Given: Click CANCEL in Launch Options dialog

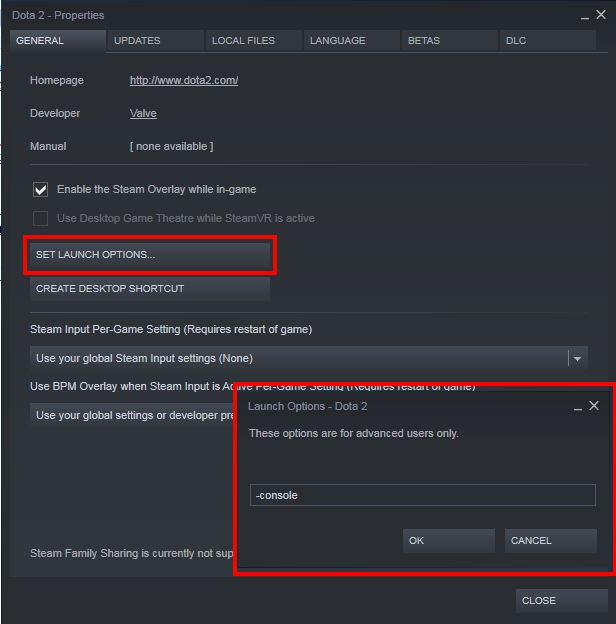Looking at the screenshot, I should click(x=551, y=541).
